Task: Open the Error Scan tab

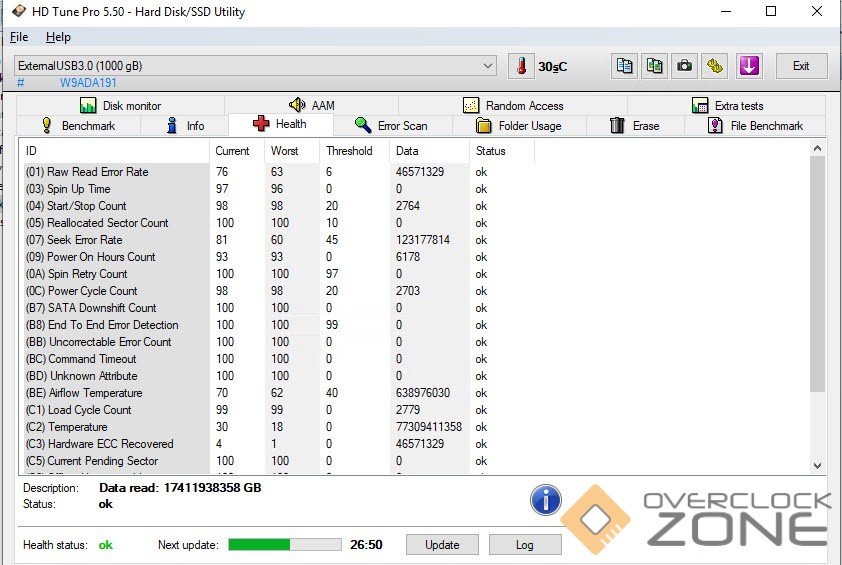Action: tap(391, 126)
